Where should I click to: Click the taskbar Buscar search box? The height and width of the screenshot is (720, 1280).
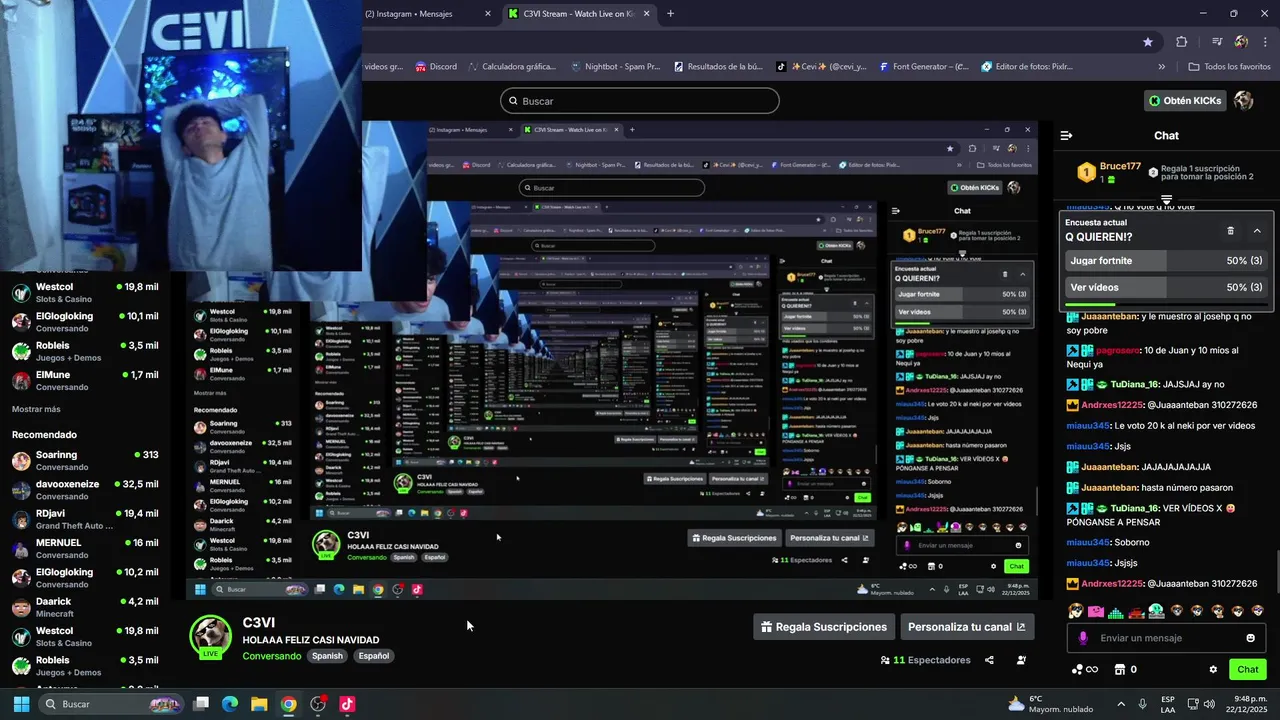(111, 704)
